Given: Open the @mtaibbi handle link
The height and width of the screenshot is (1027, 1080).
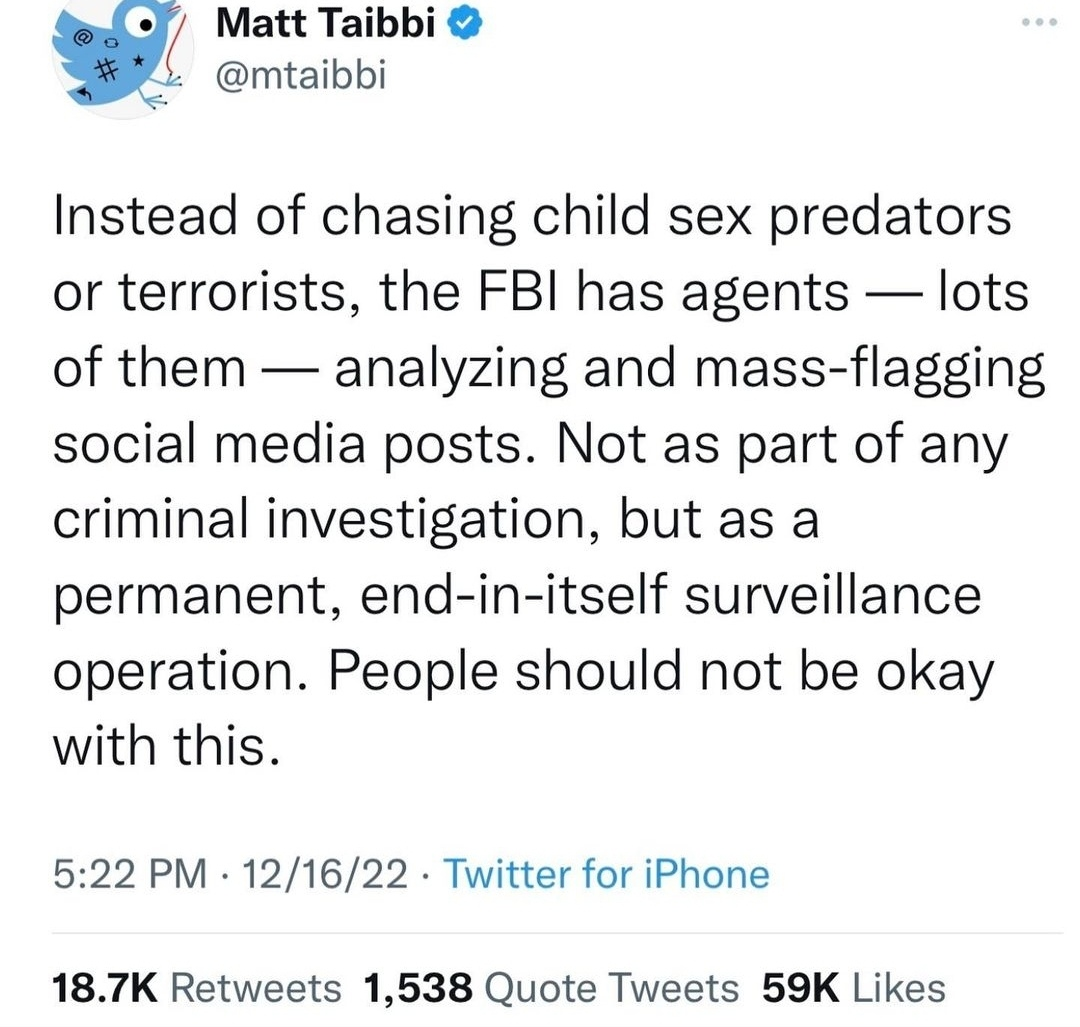Looking at the screenshot, I should tap(300, 74).
